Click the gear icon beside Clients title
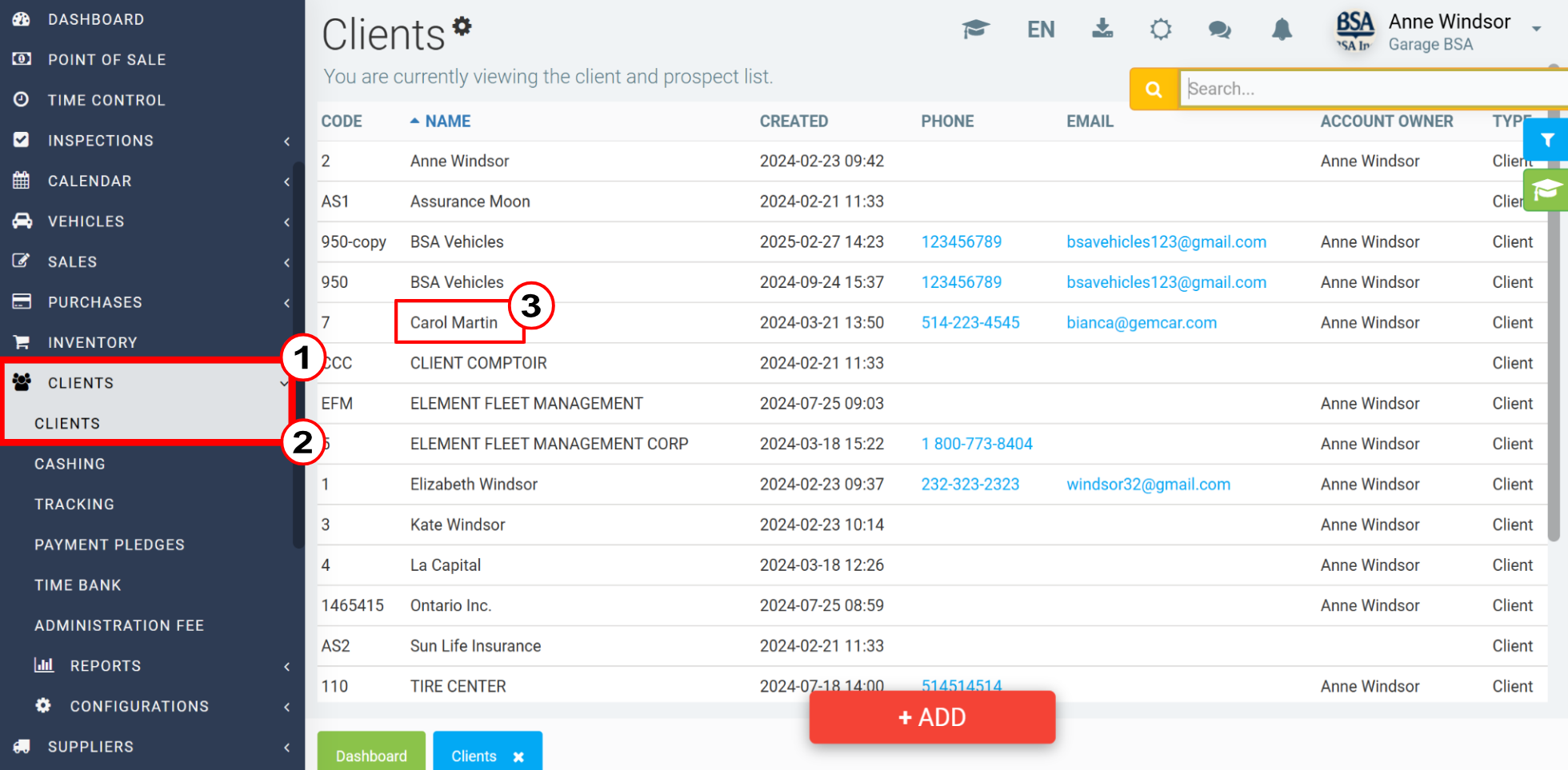 [x=462, y=26]
